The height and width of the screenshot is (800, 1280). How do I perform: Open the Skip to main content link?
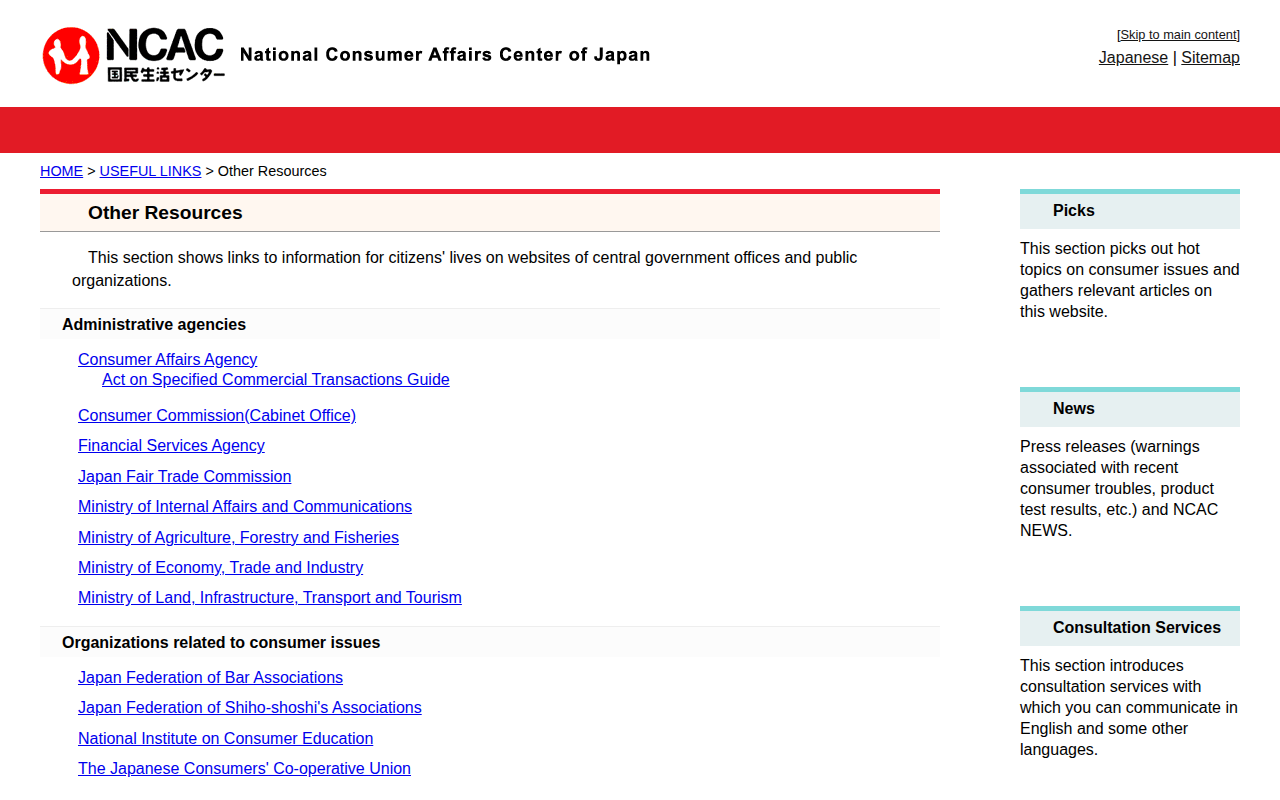(1179, 35)
